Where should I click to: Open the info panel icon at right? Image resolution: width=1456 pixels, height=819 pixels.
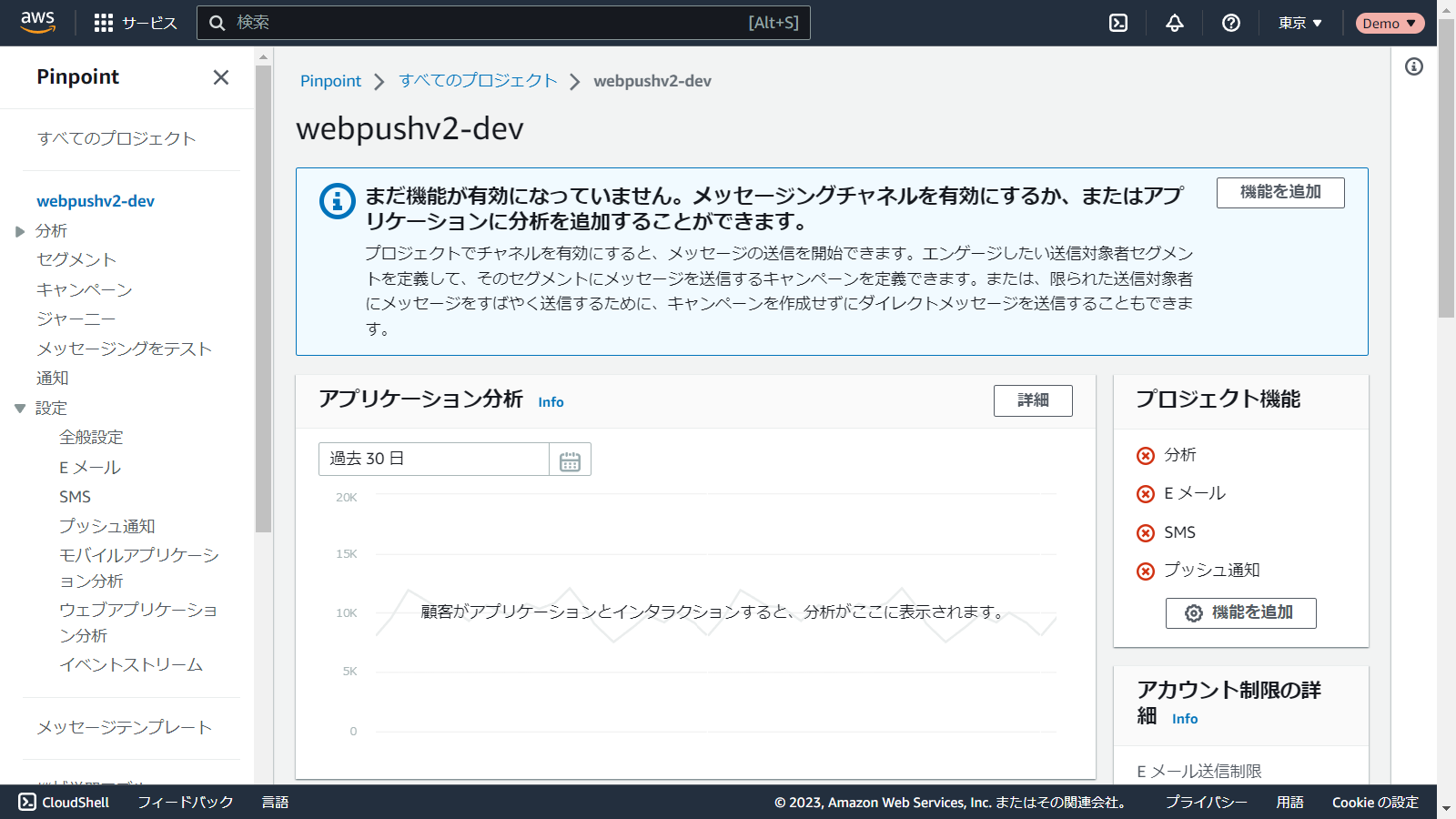coord(1413,66)
